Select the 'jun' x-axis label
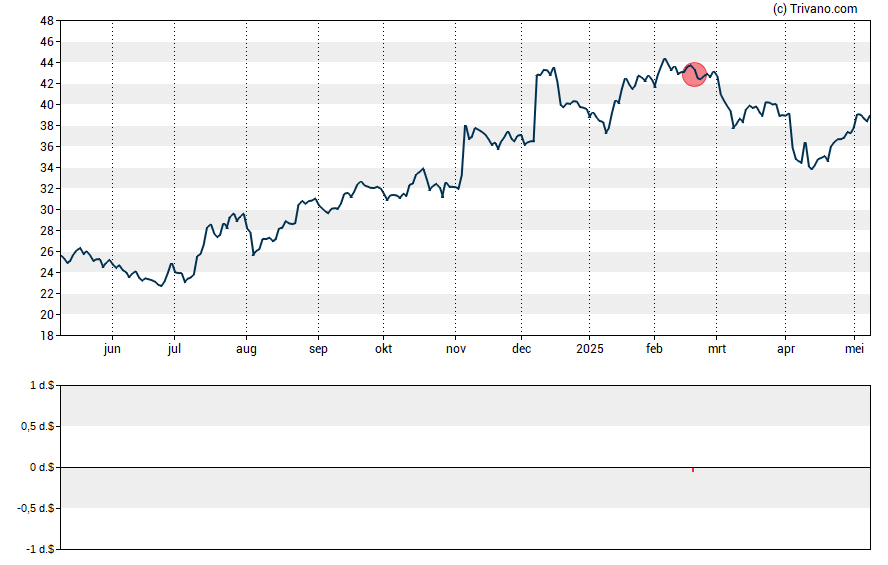The height and width of the screenshot is (565, 888). (112, 349)
